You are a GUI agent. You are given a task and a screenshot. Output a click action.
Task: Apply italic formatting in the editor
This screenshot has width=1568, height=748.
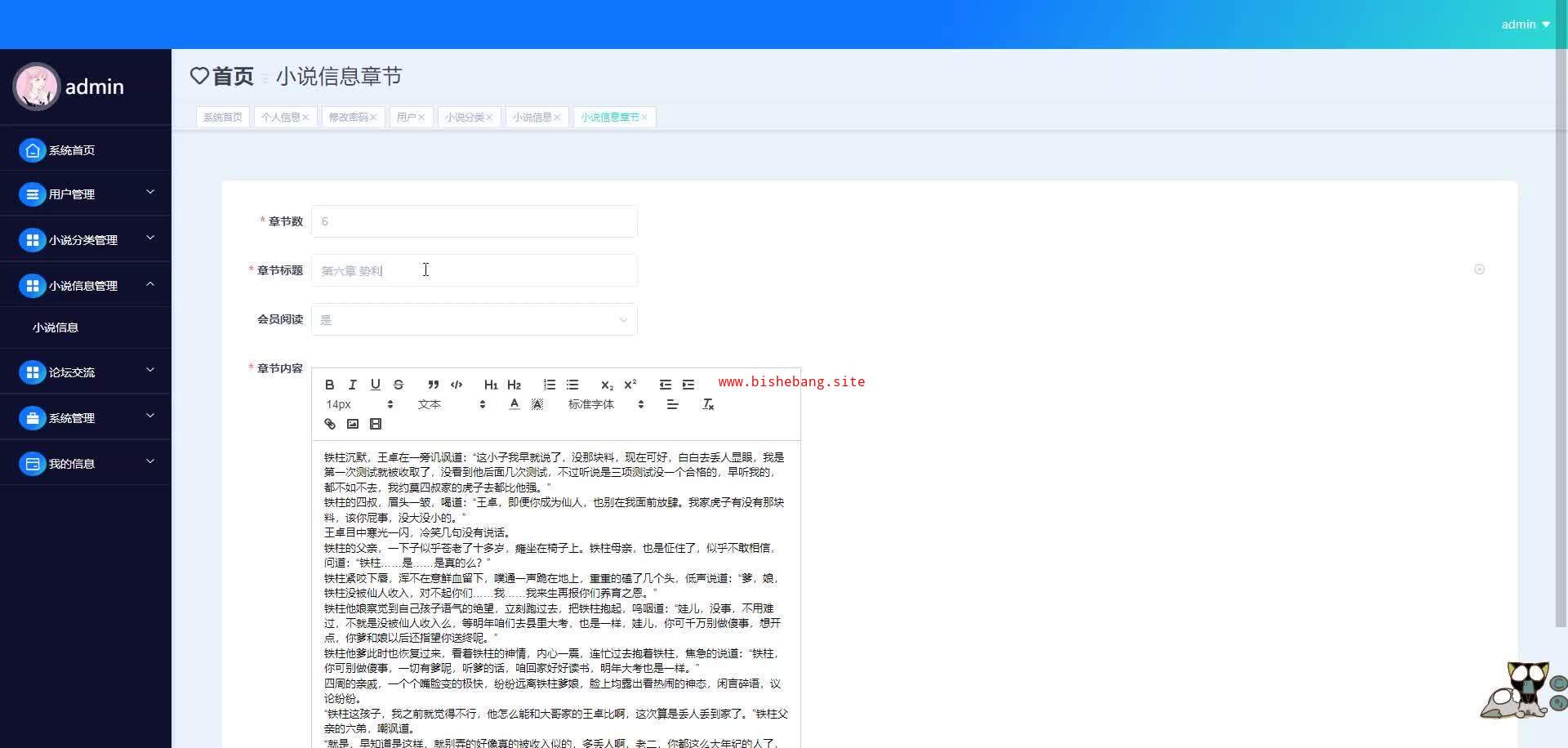pyautogui.click(x=353, y=385)
